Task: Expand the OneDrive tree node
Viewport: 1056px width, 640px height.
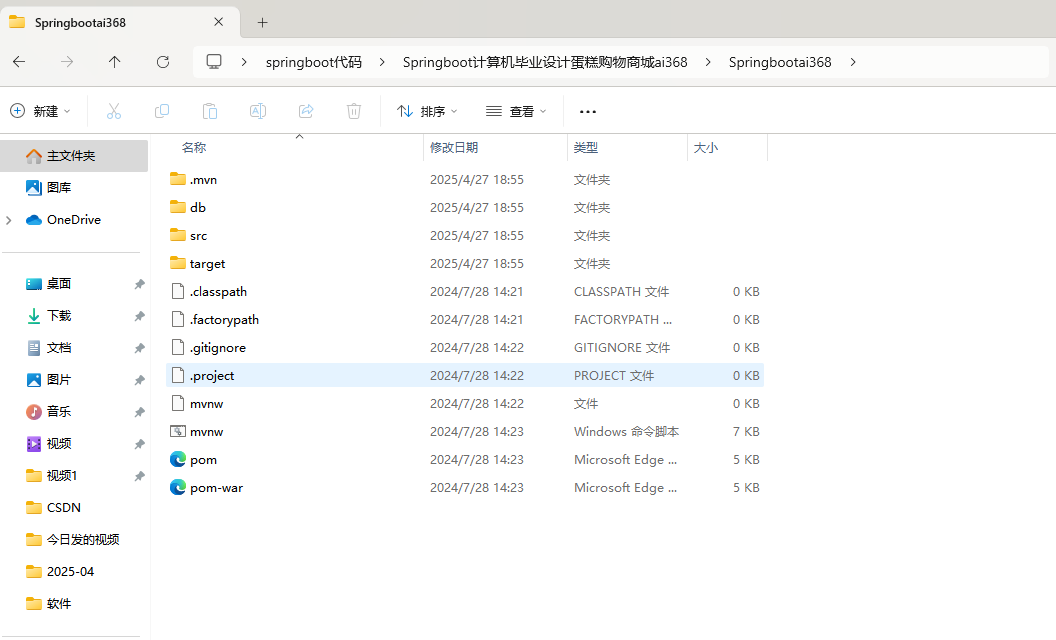Action: [x=9, y=220]
